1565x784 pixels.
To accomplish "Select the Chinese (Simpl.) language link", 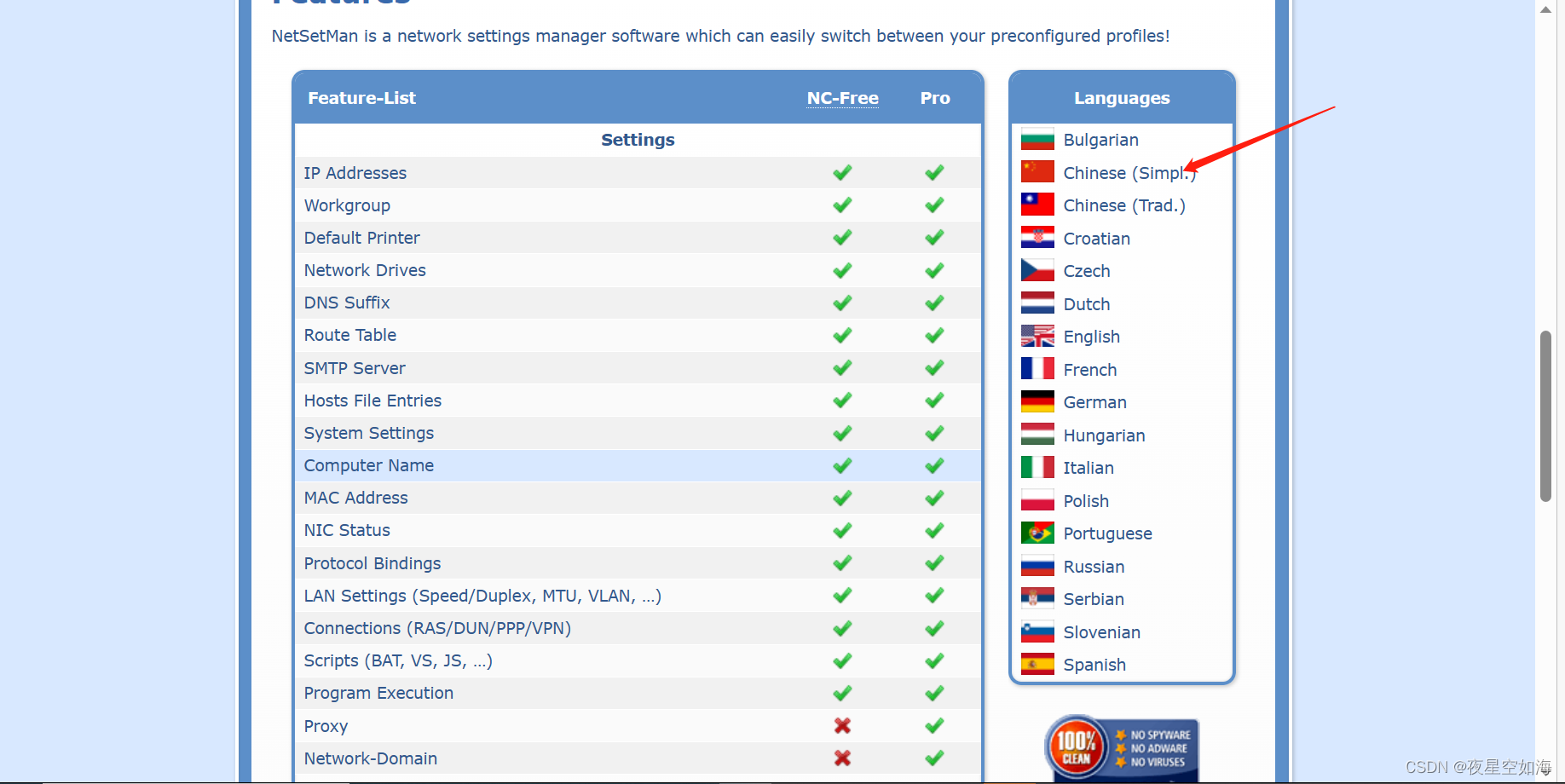I will pos(1129,173).
